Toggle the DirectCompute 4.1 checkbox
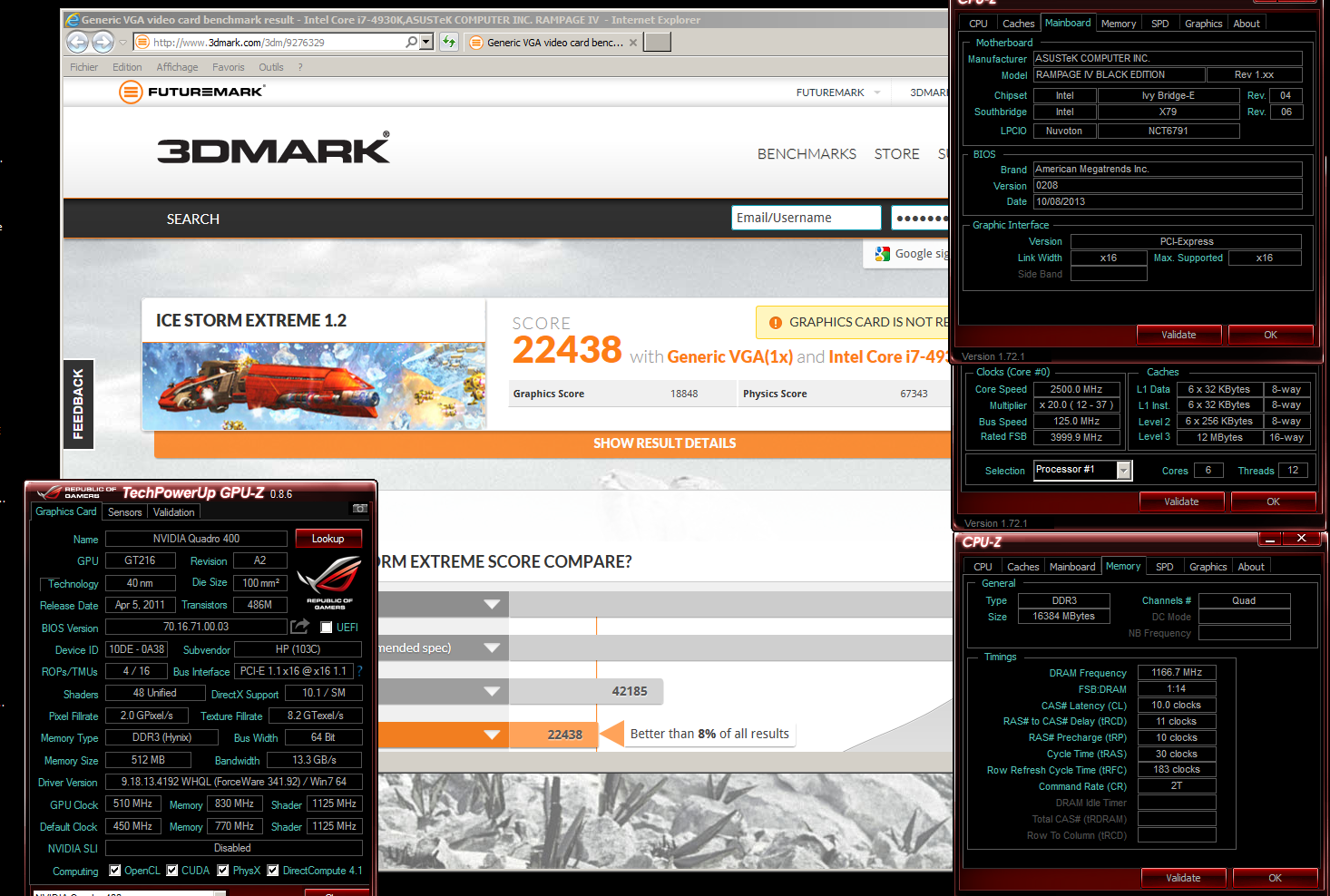Screen dimensions: 1330x896 tap(273, 870)
